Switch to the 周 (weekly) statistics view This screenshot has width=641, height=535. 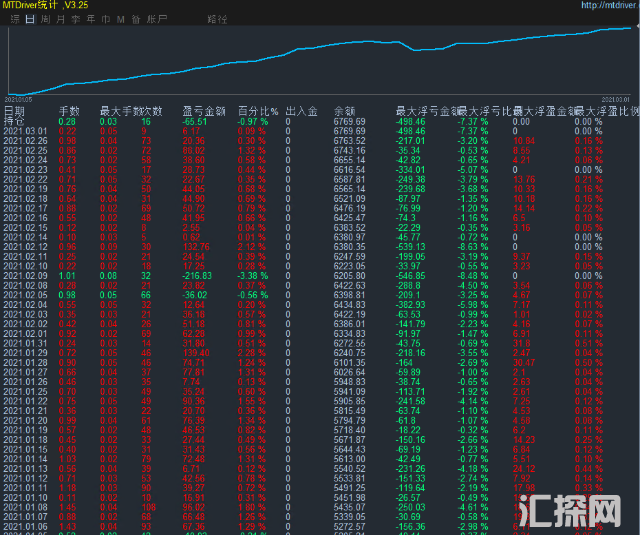(46, 19)
